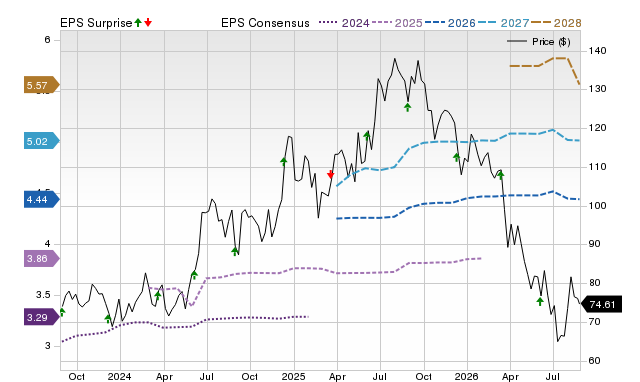This screenshot has height=382, width=640.
Task: Click the 130 price axis label
Action: pos(597,89)
